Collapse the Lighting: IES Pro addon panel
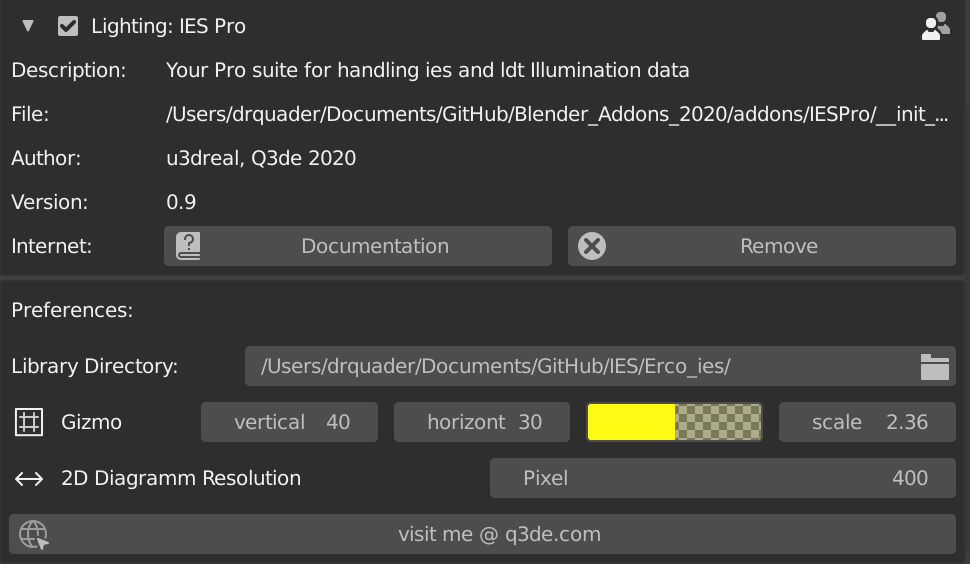970x564 pixels. [28, 26]
